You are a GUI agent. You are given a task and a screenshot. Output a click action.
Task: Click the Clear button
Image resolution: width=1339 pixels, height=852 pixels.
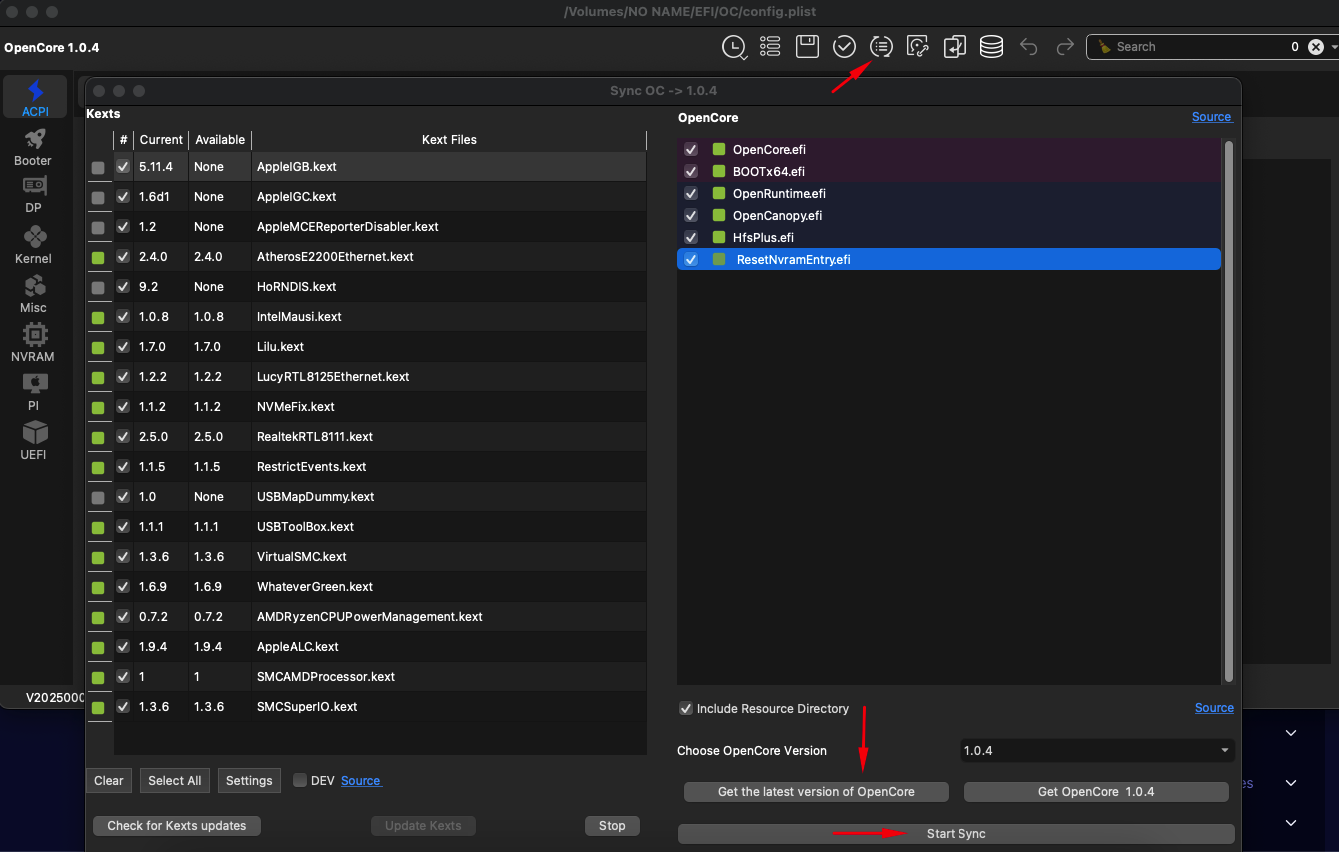(x=109, y=781)
